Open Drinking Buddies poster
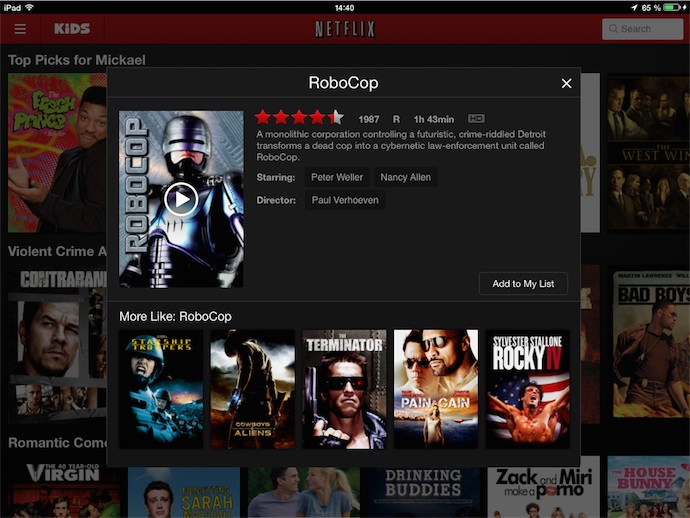 pyautogui.click(x=424, y=492)
